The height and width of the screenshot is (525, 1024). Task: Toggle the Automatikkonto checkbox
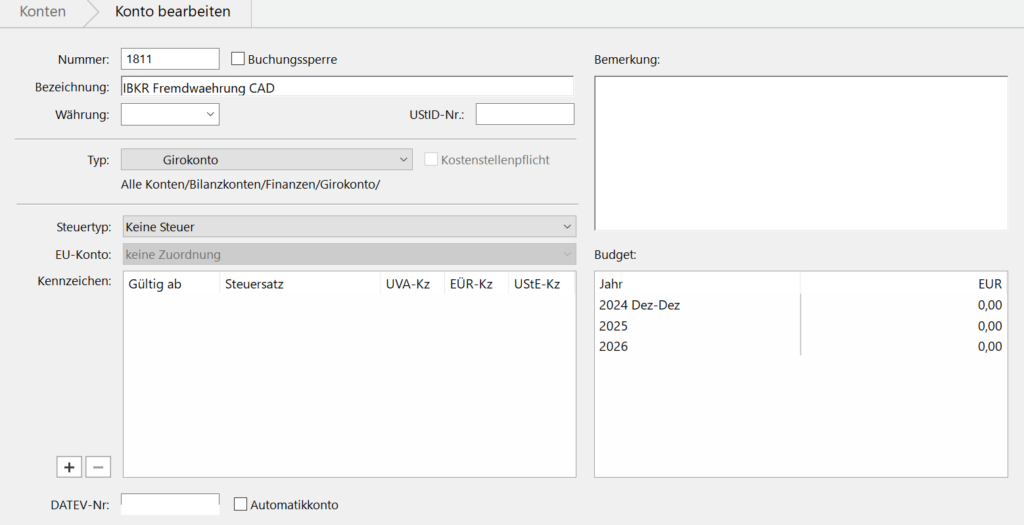[240, 505]
